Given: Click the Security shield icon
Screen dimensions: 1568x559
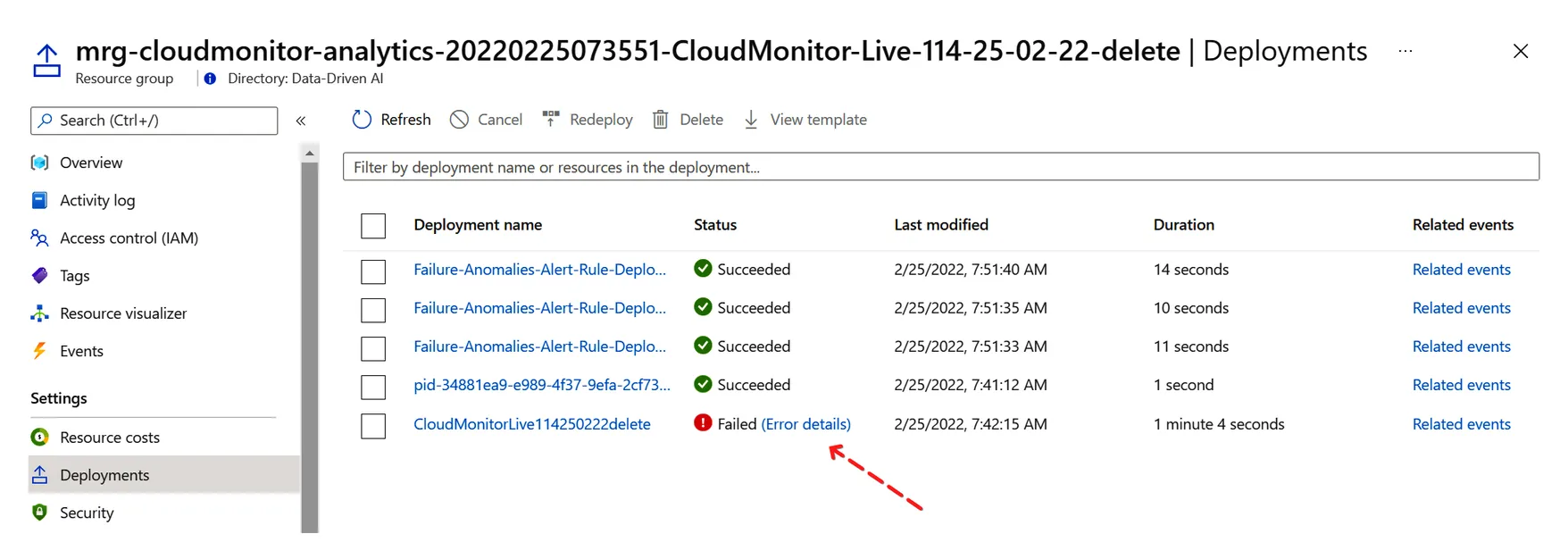Looking at the screenshot, I should click(x=39, y=512).
